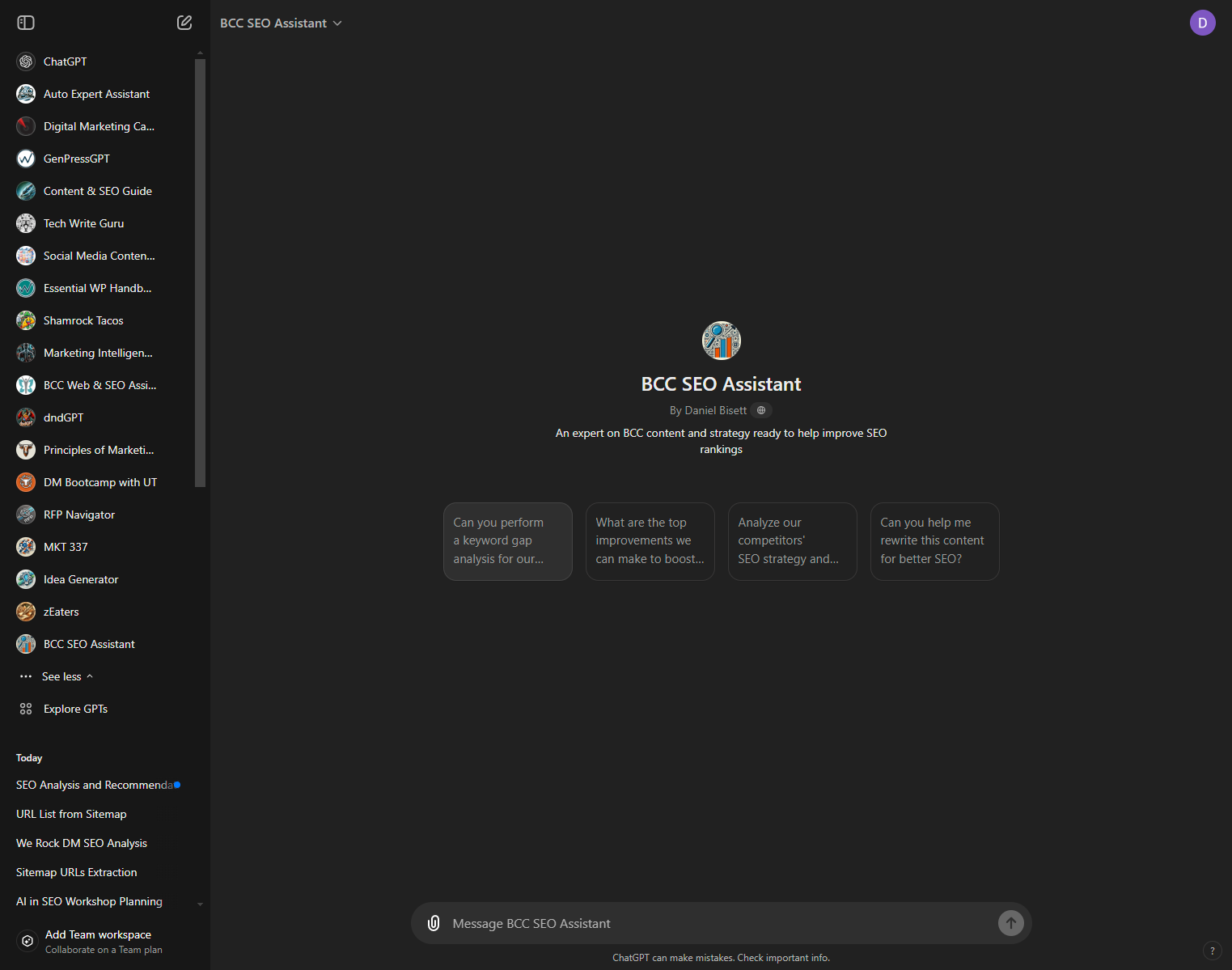1232x970 pixels.
Task: Click the BCC SEO Assistant center logo
Action: (x=721, y=341)
